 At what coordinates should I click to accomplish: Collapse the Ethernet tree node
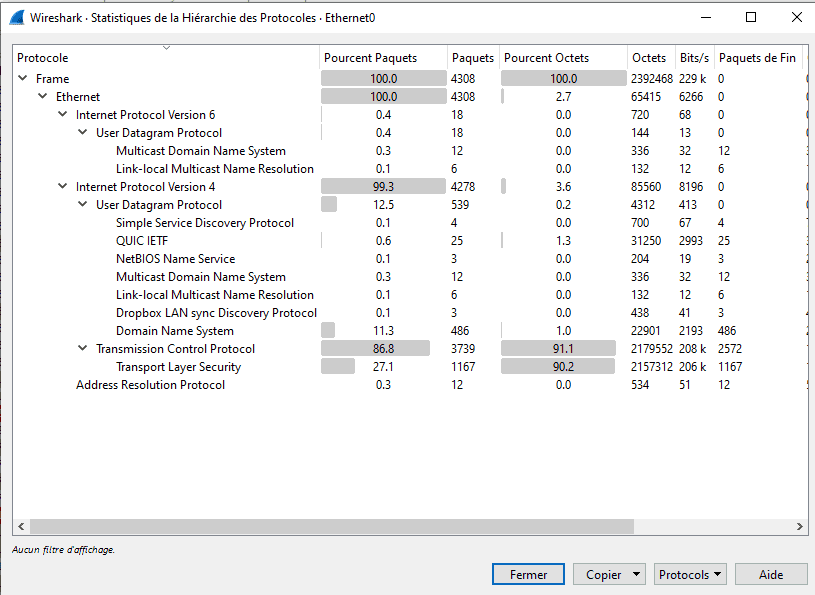[43, 96]
